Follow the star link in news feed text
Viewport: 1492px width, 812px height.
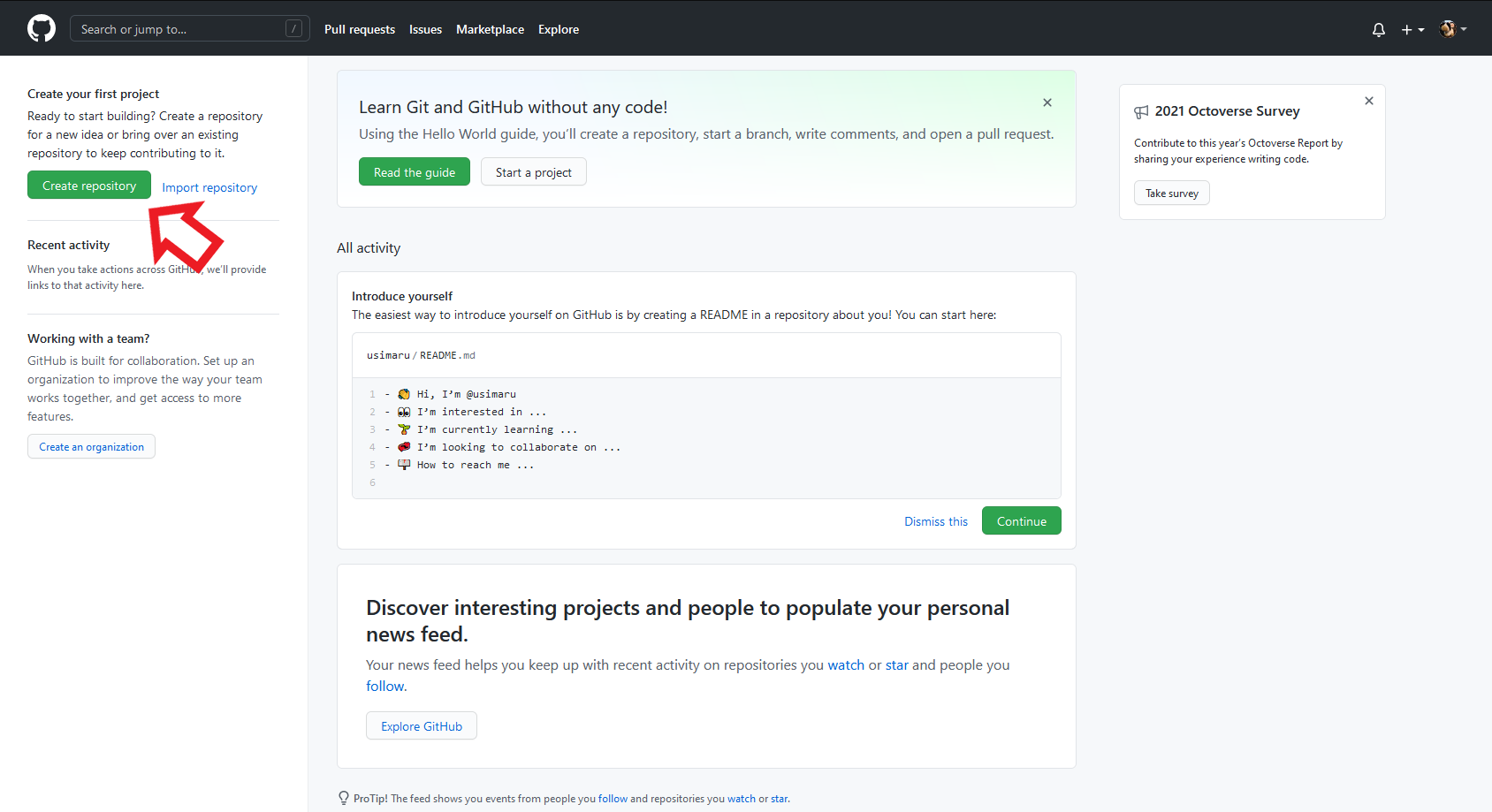point(897,665)
